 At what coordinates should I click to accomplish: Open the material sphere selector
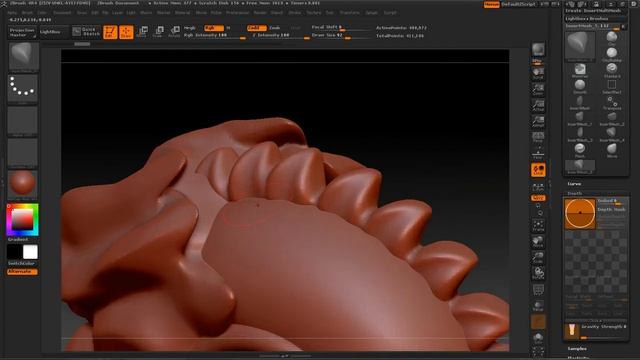point(22,184)
